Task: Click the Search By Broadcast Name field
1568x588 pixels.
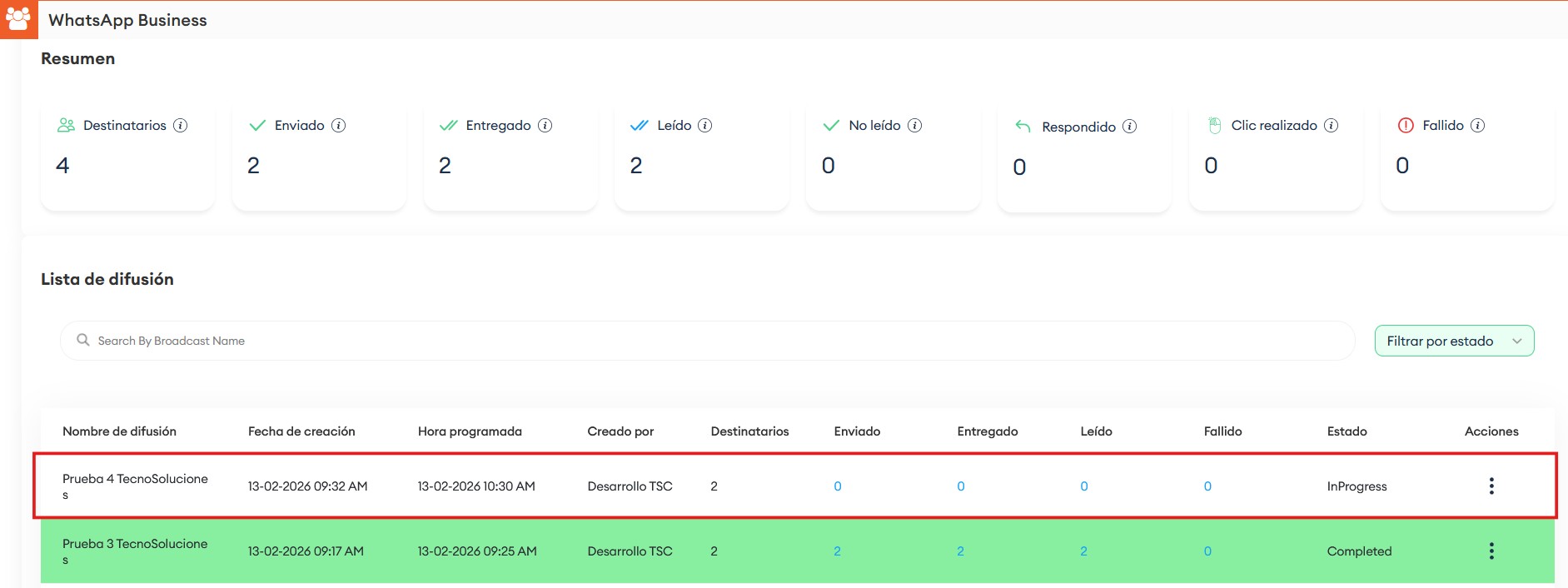Action: click(x=708, y=341)
